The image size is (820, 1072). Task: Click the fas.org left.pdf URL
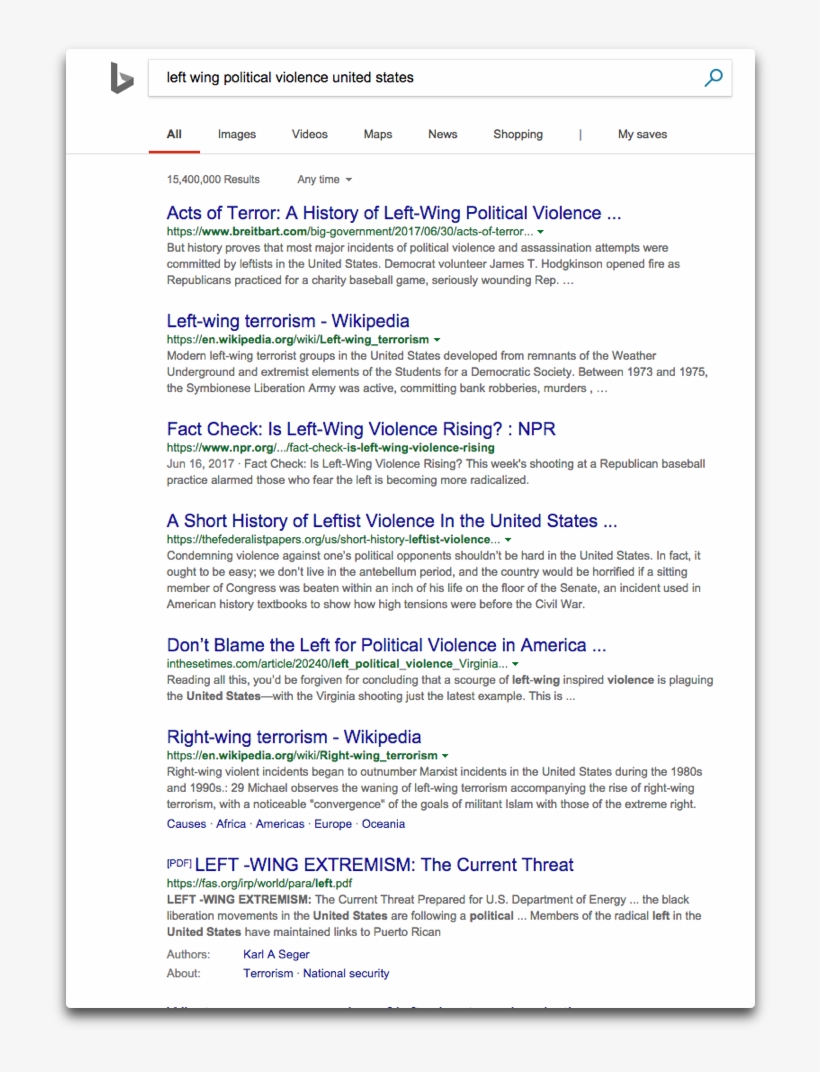coord(259,883)
